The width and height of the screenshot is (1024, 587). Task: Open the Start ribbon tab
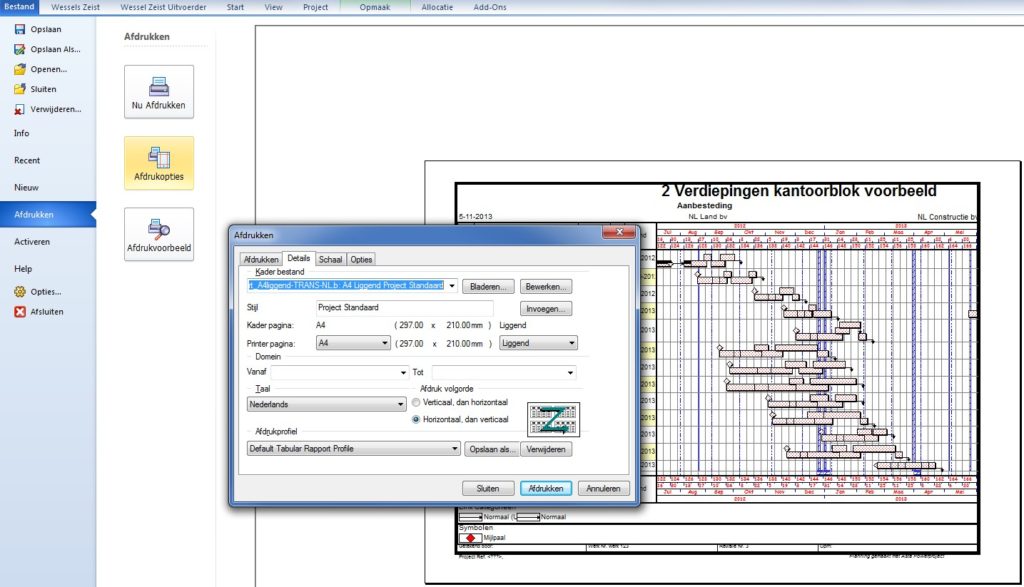coord(235,7)
